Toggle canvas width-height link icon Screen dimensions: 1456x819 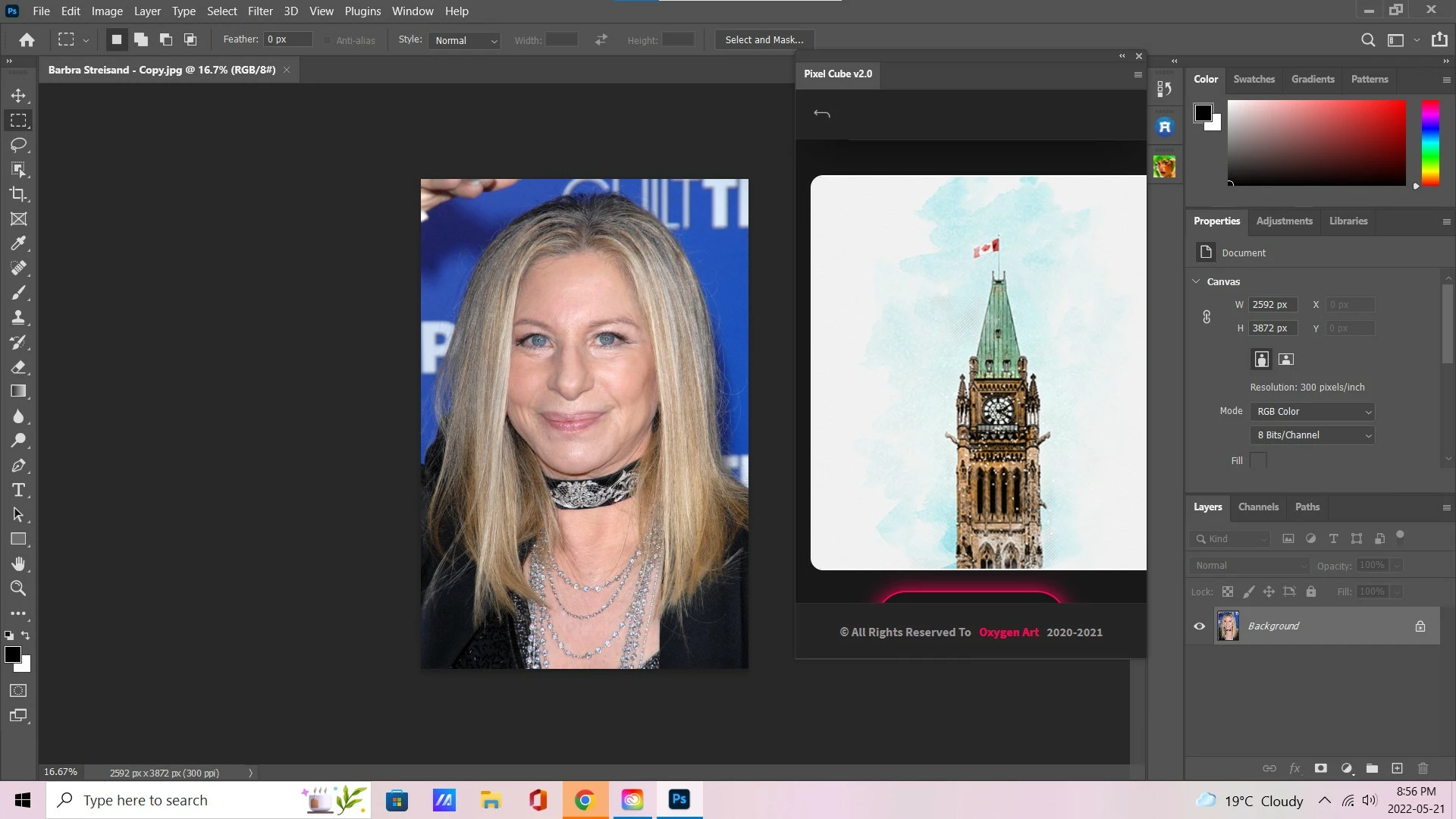click(1207, 317)
